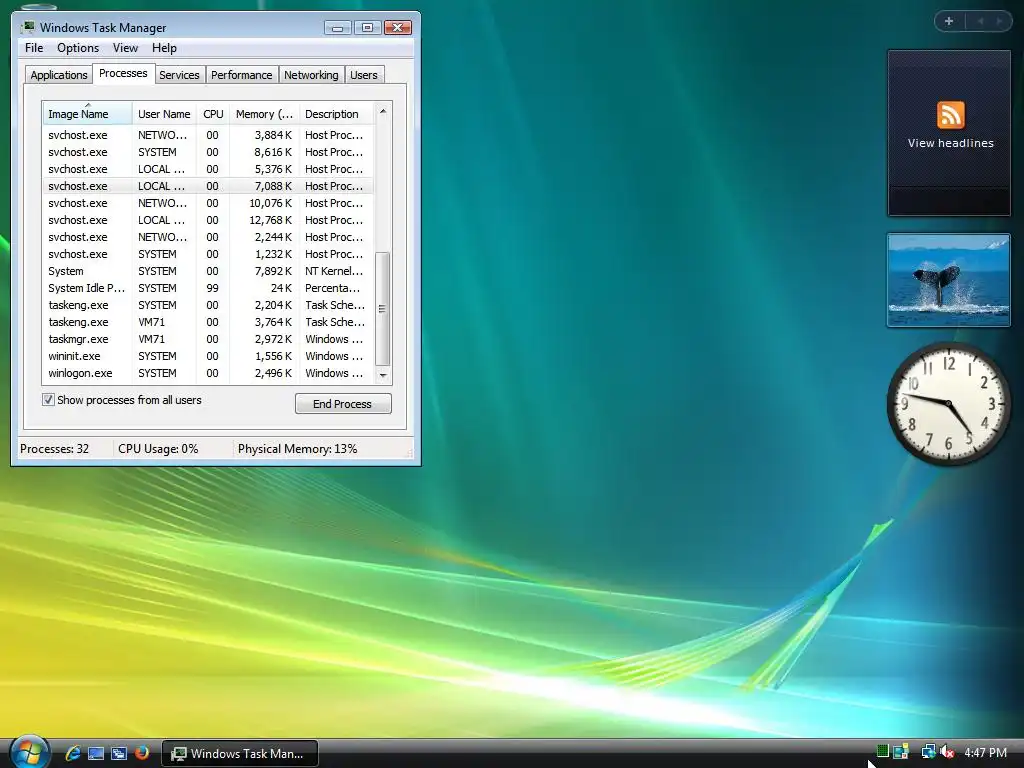1024x768 pixels.
Task: Select svchost.exe using 12,768 K memory
Action: coord(208,220)
